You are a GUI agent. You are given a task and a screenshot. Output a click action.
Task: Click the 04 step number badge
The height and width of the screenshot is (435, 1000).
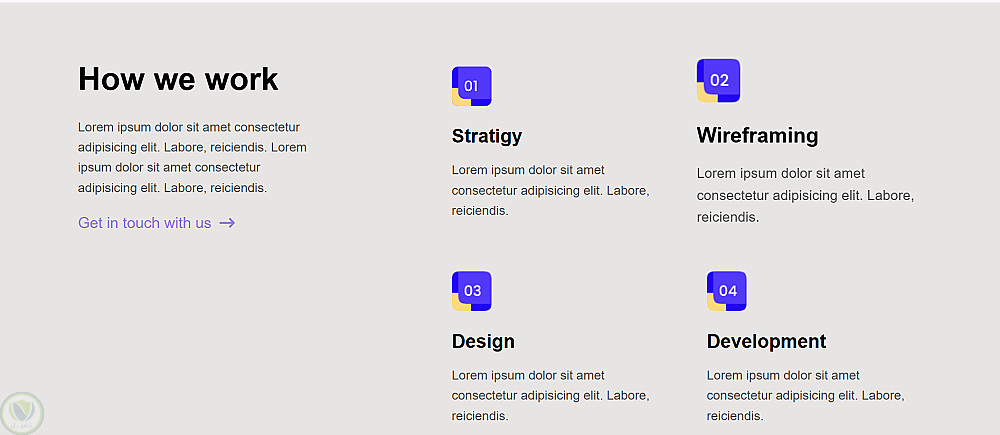click(x=727, y=291)
